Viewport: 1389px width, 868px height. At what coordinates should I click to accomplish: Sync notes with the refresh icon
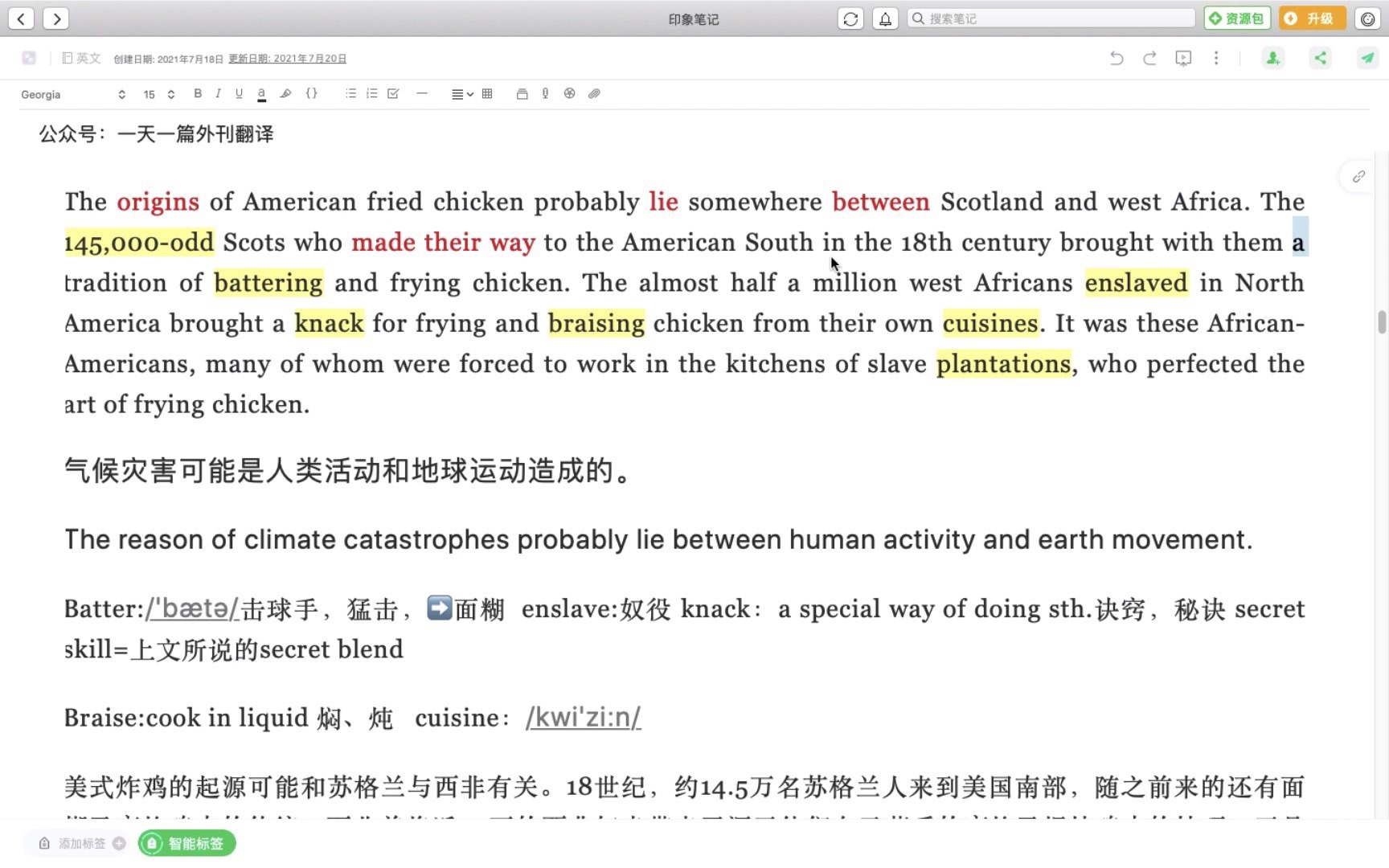(x=850, y=18)
